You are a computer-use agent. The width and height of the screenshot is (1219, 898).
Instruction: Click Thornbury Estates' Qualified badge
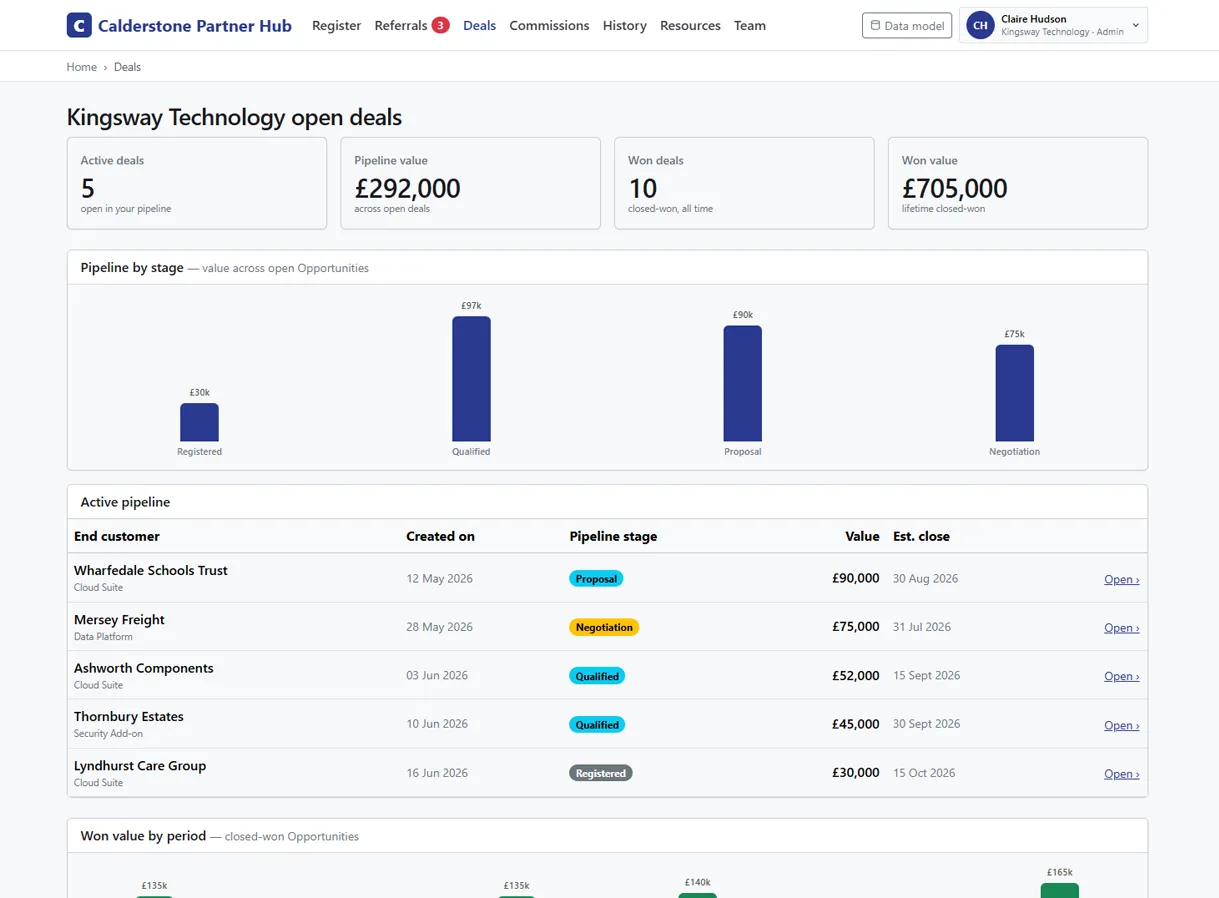point(597,725)
